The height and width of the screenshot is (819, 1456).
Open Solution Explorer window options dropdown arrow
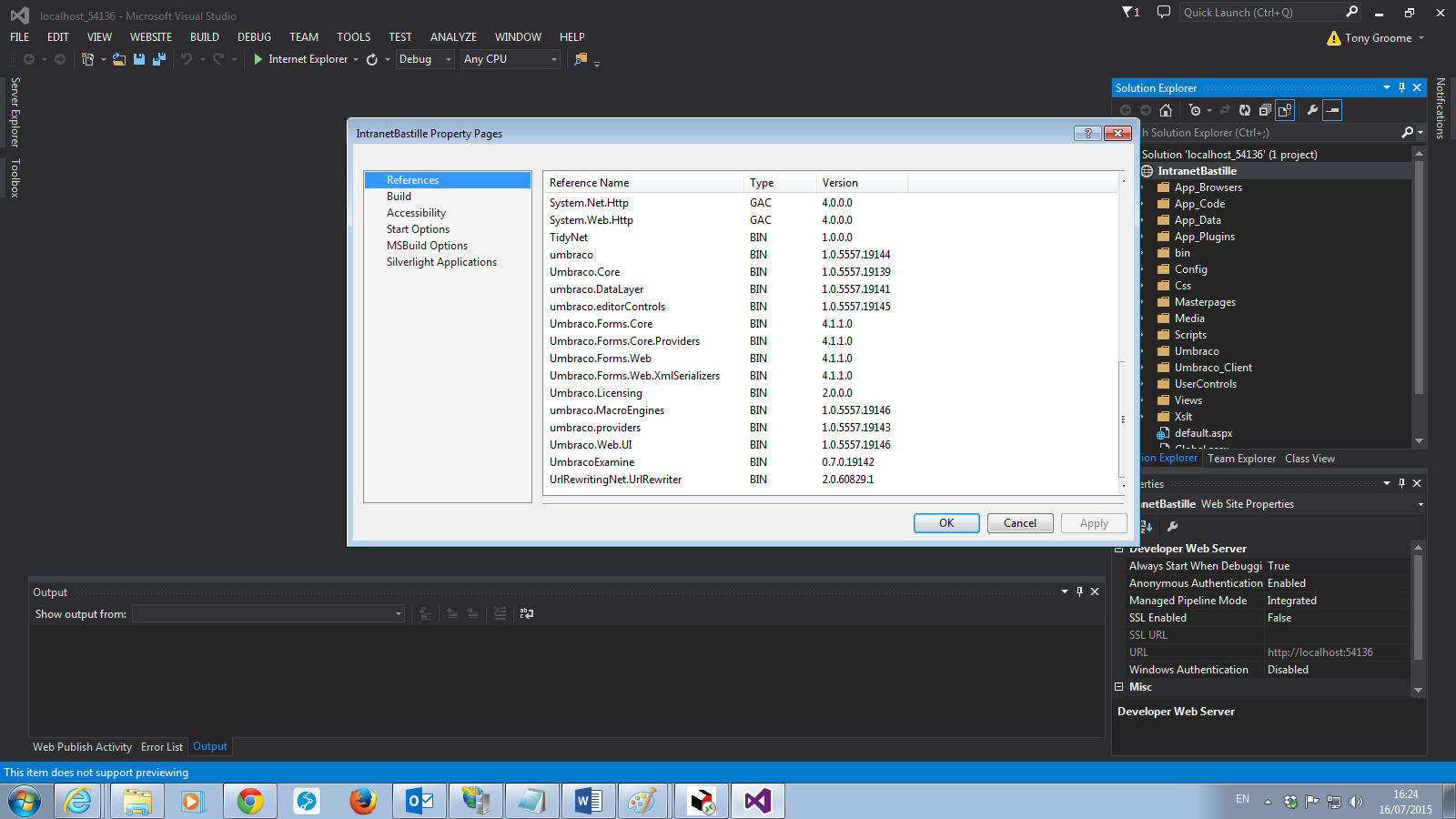[1387, 87]
